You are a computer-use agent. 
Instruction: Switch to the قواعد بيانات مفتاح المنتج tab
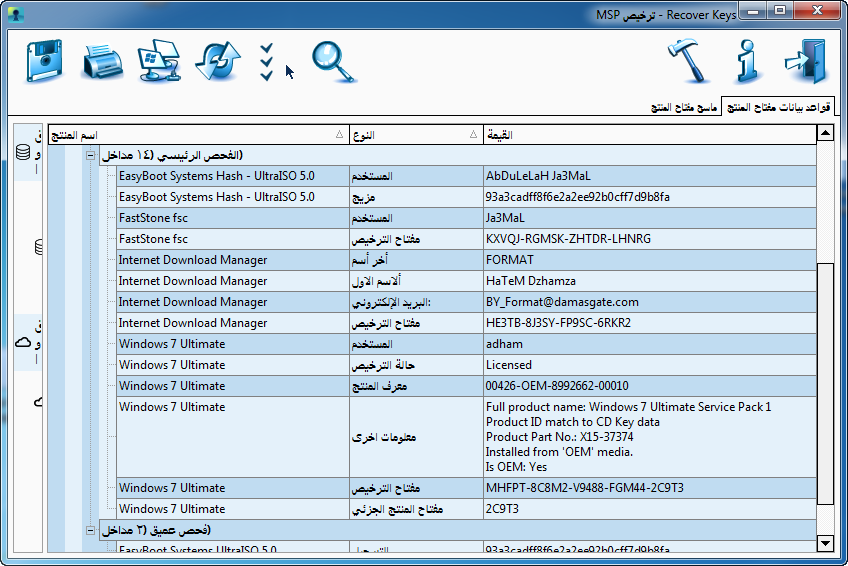click(x=778, y=107)
